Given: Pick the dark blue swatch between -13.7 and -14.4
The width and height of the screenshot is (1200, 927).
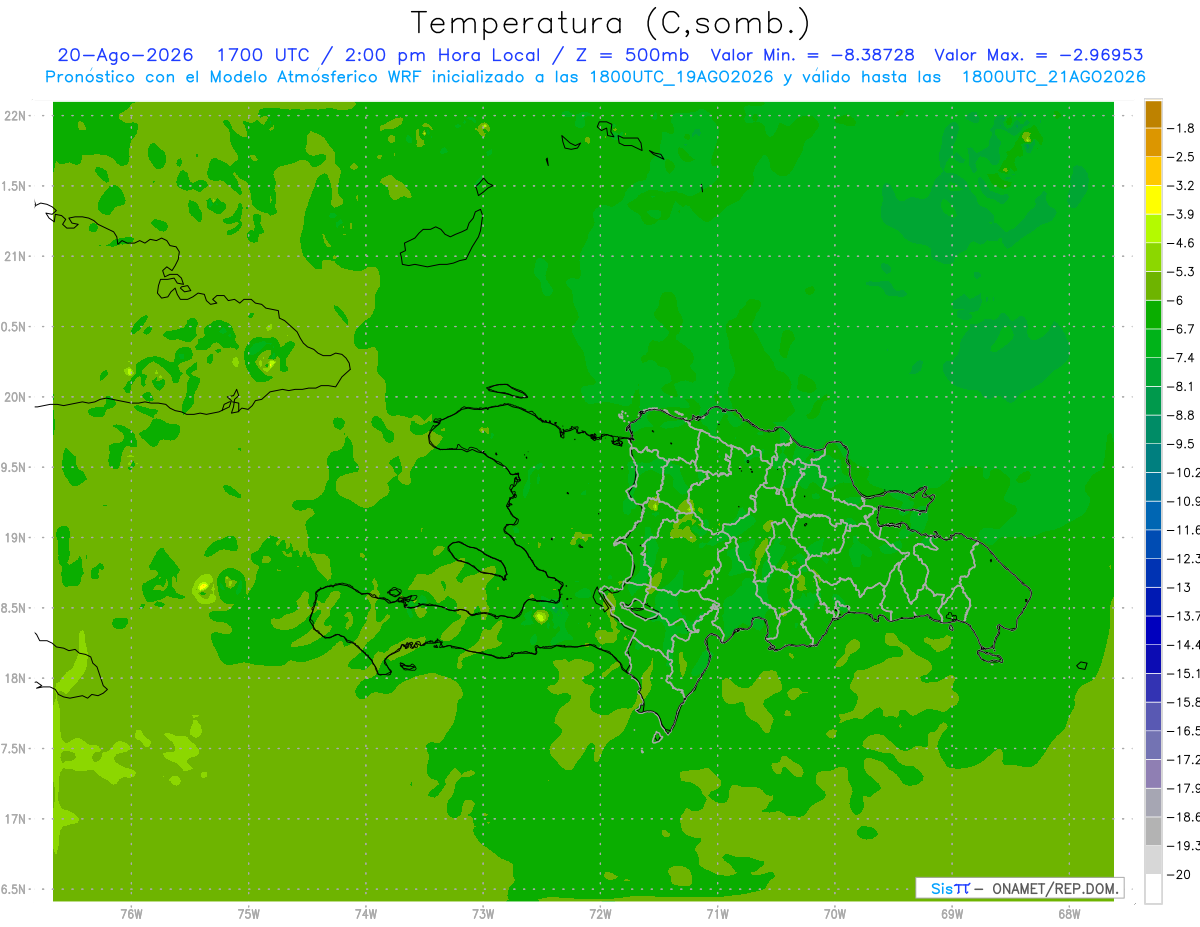Looking at the screenshot, I should pos(1153,630).
